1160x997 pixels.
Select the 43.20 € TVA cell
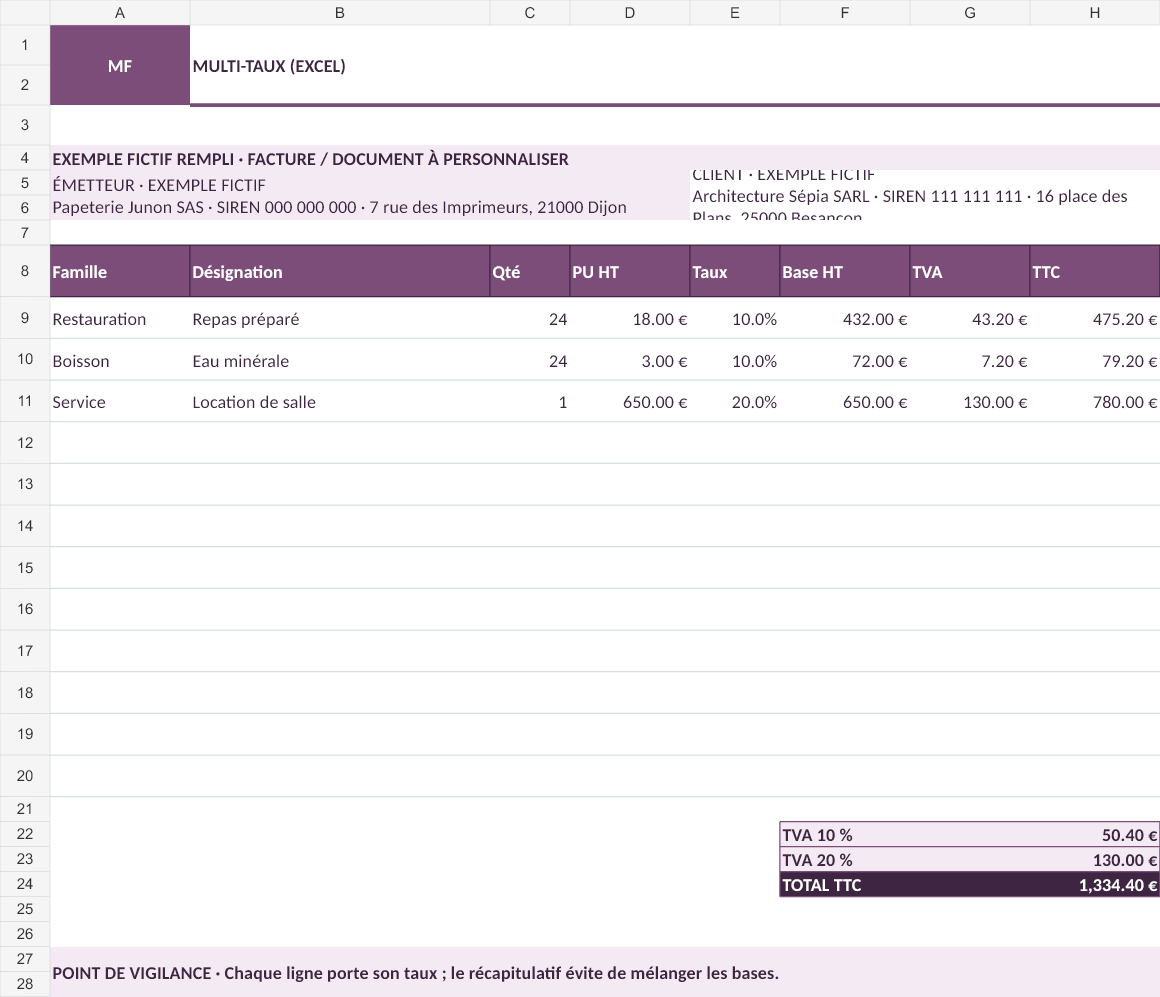point(970,319)
